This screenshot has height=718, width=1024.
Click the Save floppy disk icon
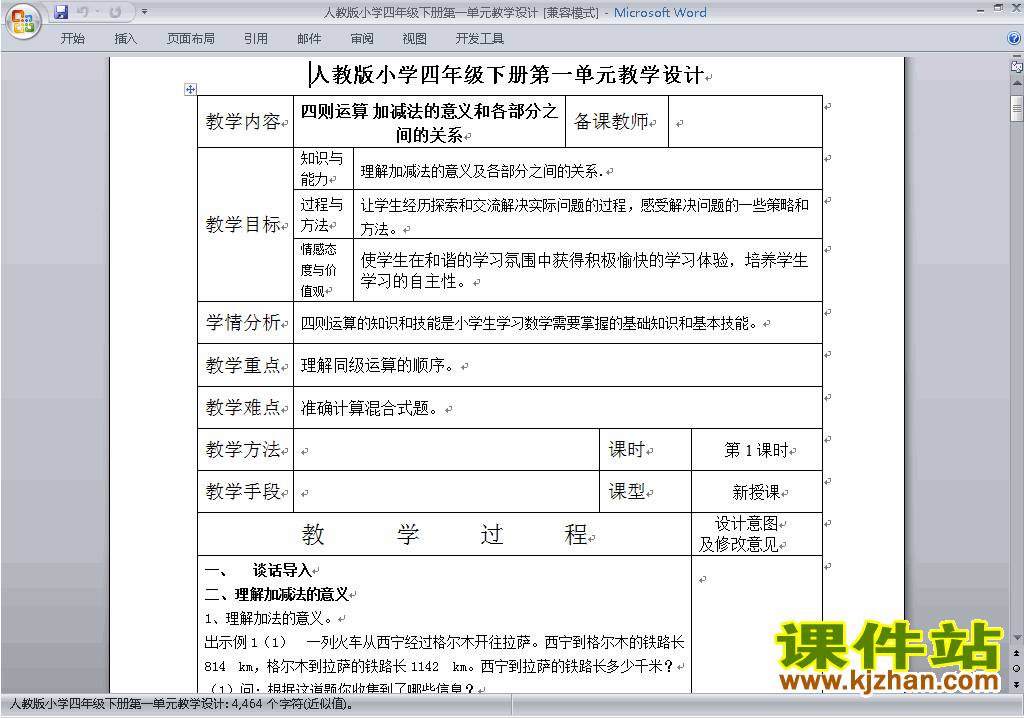[61, 12]
